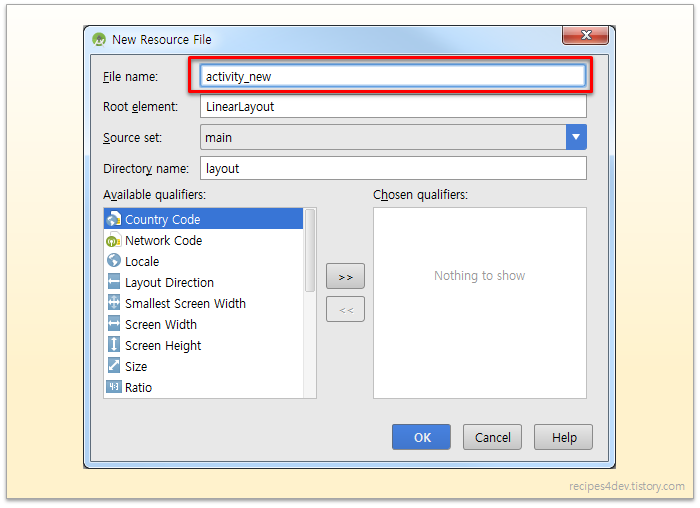Select Smallest Screen Width qualifier

pos(204,303)
